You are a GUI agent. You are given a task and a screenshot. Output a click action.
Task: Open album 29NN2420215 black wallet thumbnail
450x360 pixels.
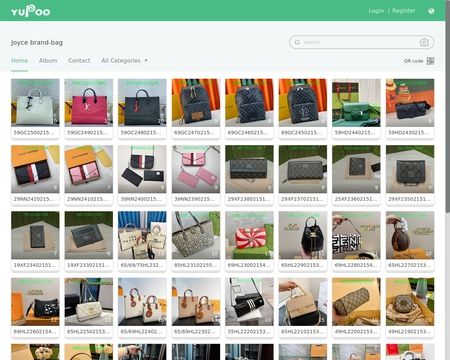pos(35,169)
